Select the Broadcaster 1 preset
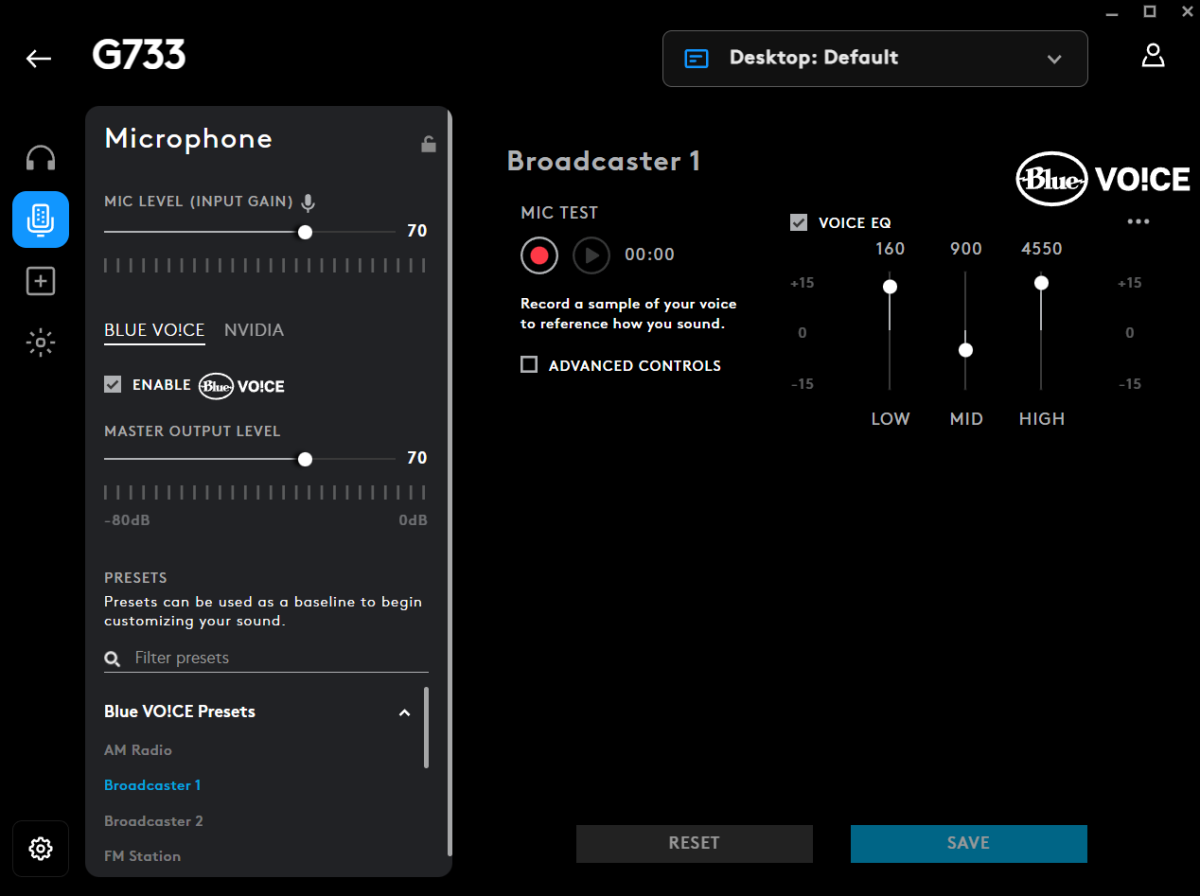 (x=153, y=785)
